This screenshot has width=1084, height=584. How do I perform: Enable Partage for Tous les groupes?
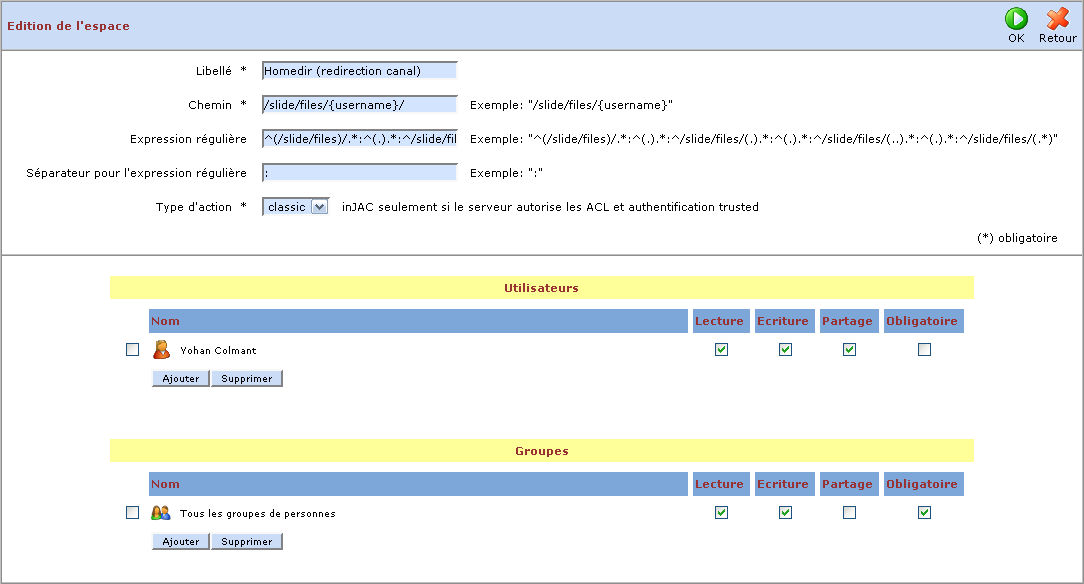click(x=849, y=513)
